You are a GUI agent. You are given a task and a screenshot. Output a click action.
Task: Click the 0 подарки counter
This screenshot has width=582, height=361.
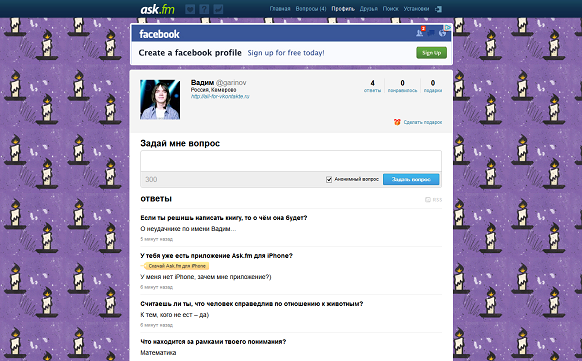tap(433, 86)
